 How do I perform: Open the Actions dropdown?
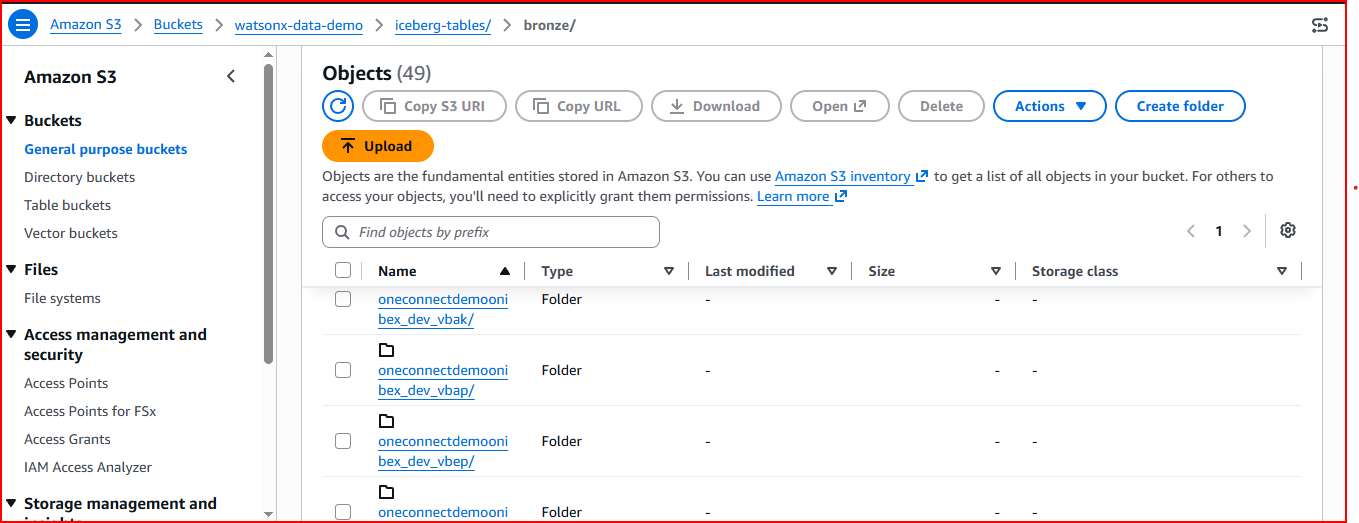(x=1050, y=106)
